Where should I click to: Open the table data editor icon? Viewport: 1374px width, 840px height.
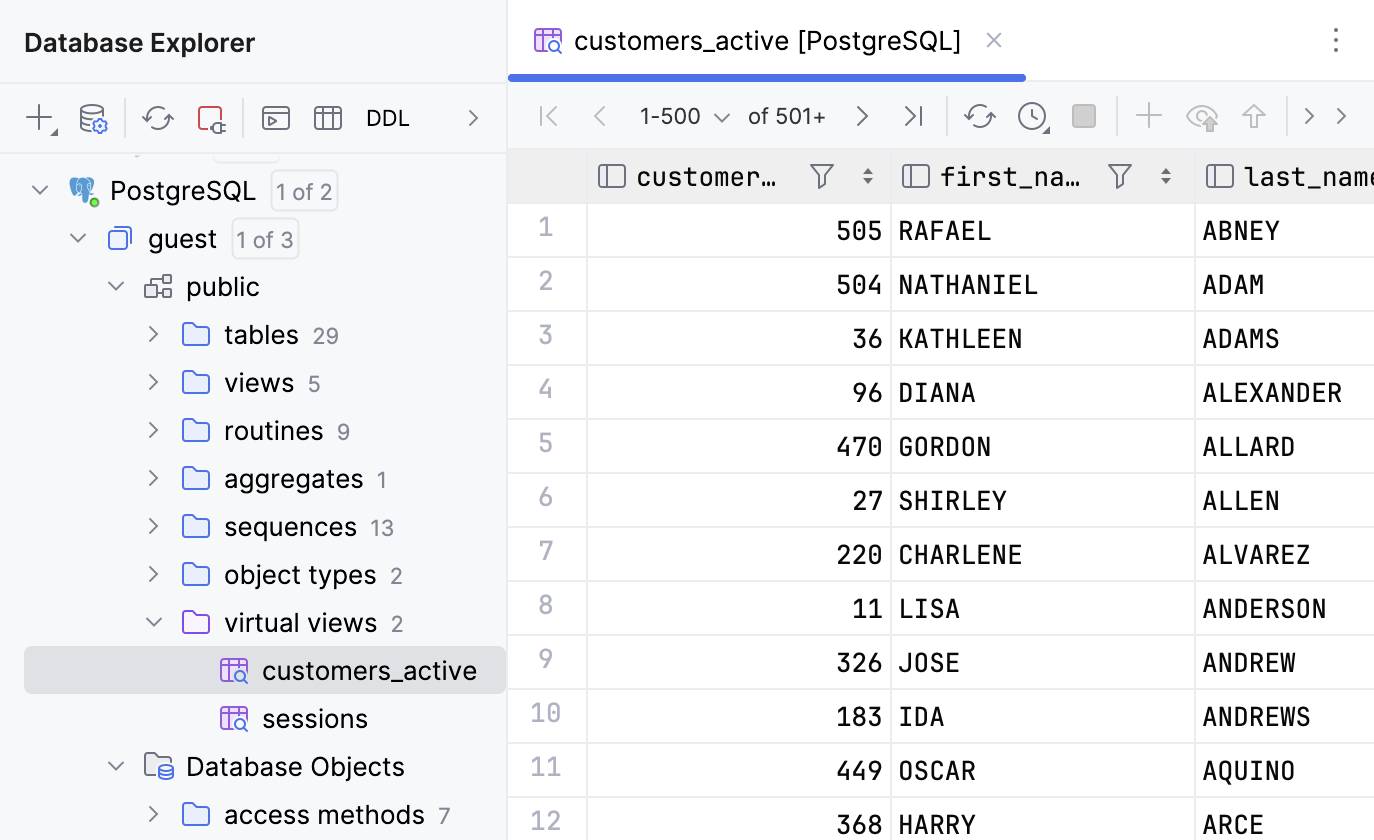coord(327,118)
